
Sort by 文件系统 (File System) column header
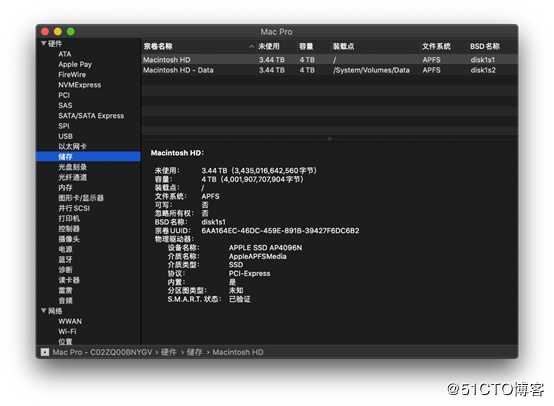436,46
